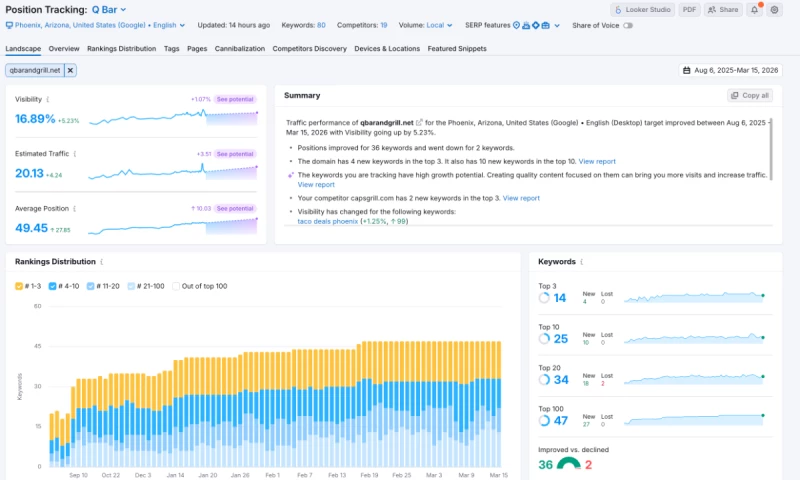Toggle the Share of Voice switch
This screenshot has width=800, height=480.
628,25
